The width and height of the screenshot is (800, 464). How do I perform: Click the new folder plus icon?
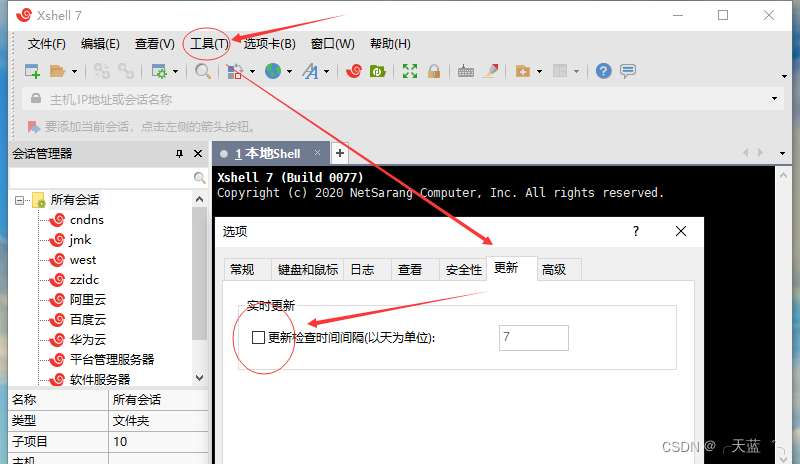click(x=523, y=71)
